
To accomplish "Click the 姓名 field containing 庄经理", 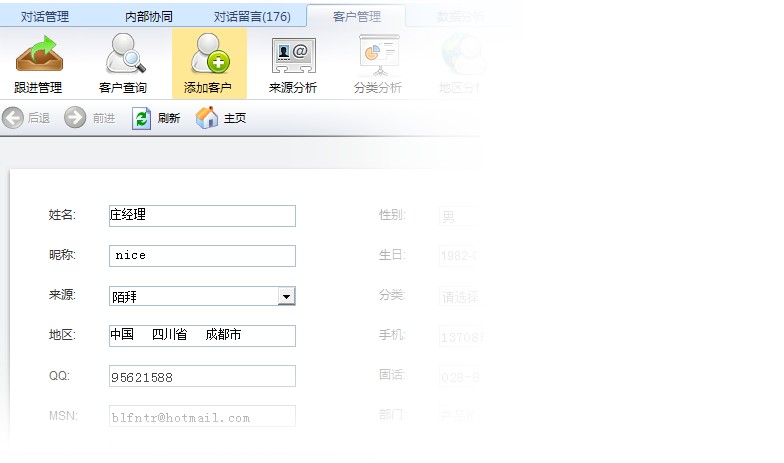I will 202,216.
